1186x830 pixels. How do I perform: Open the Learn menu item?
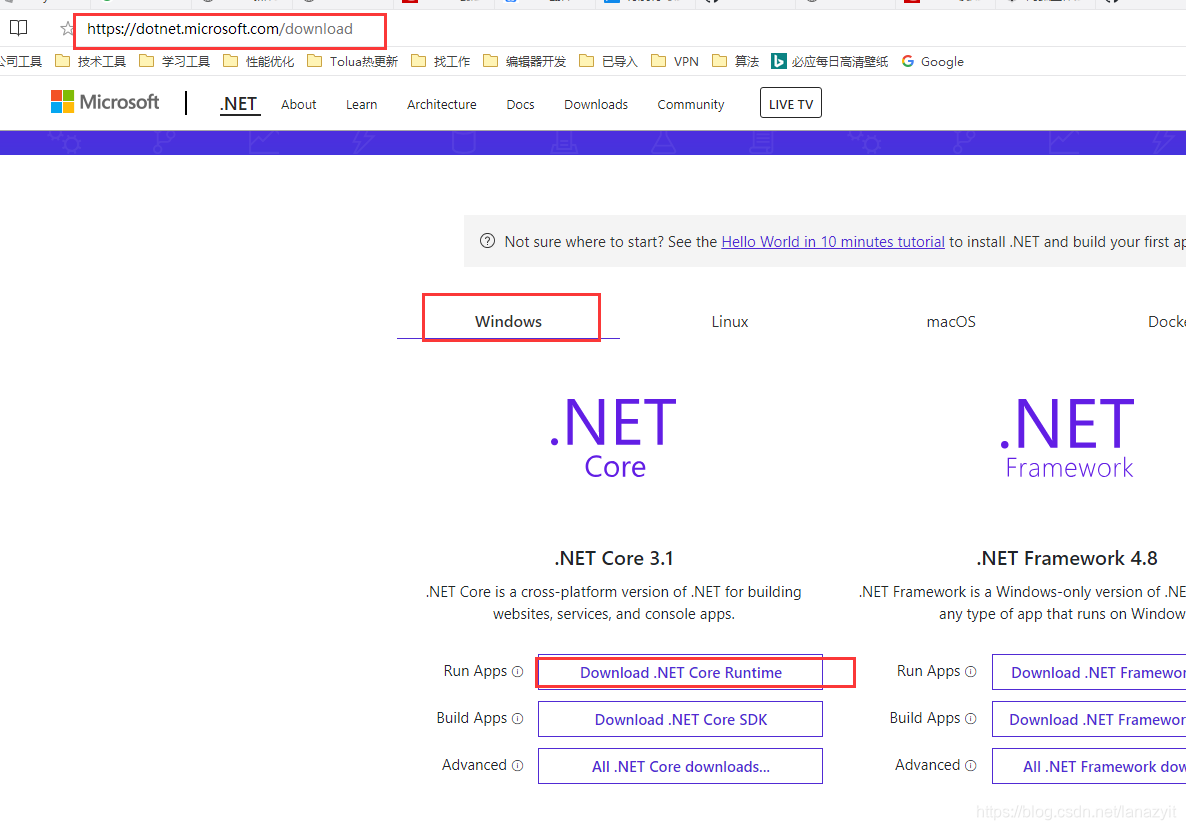pos(362,104)
